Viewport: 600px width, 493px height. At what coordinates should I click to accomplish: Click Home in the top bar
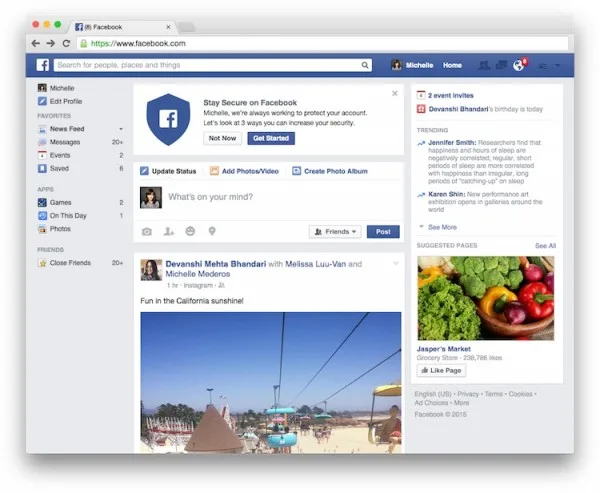[x=452, y=65]
